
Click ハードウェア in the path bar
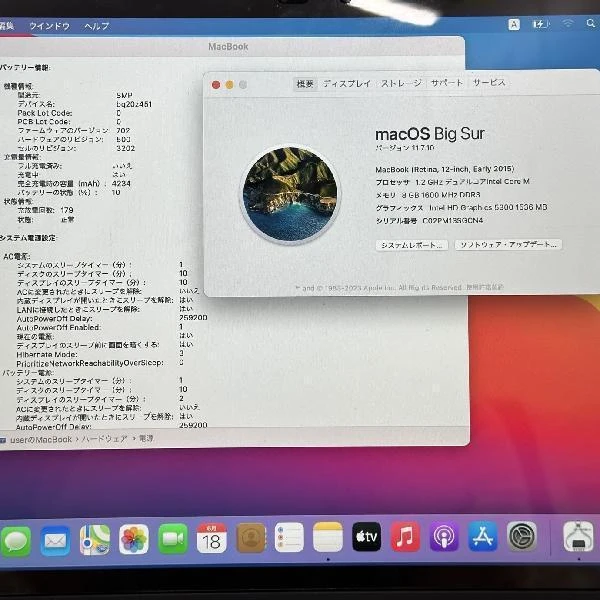(x=104, y=439)
